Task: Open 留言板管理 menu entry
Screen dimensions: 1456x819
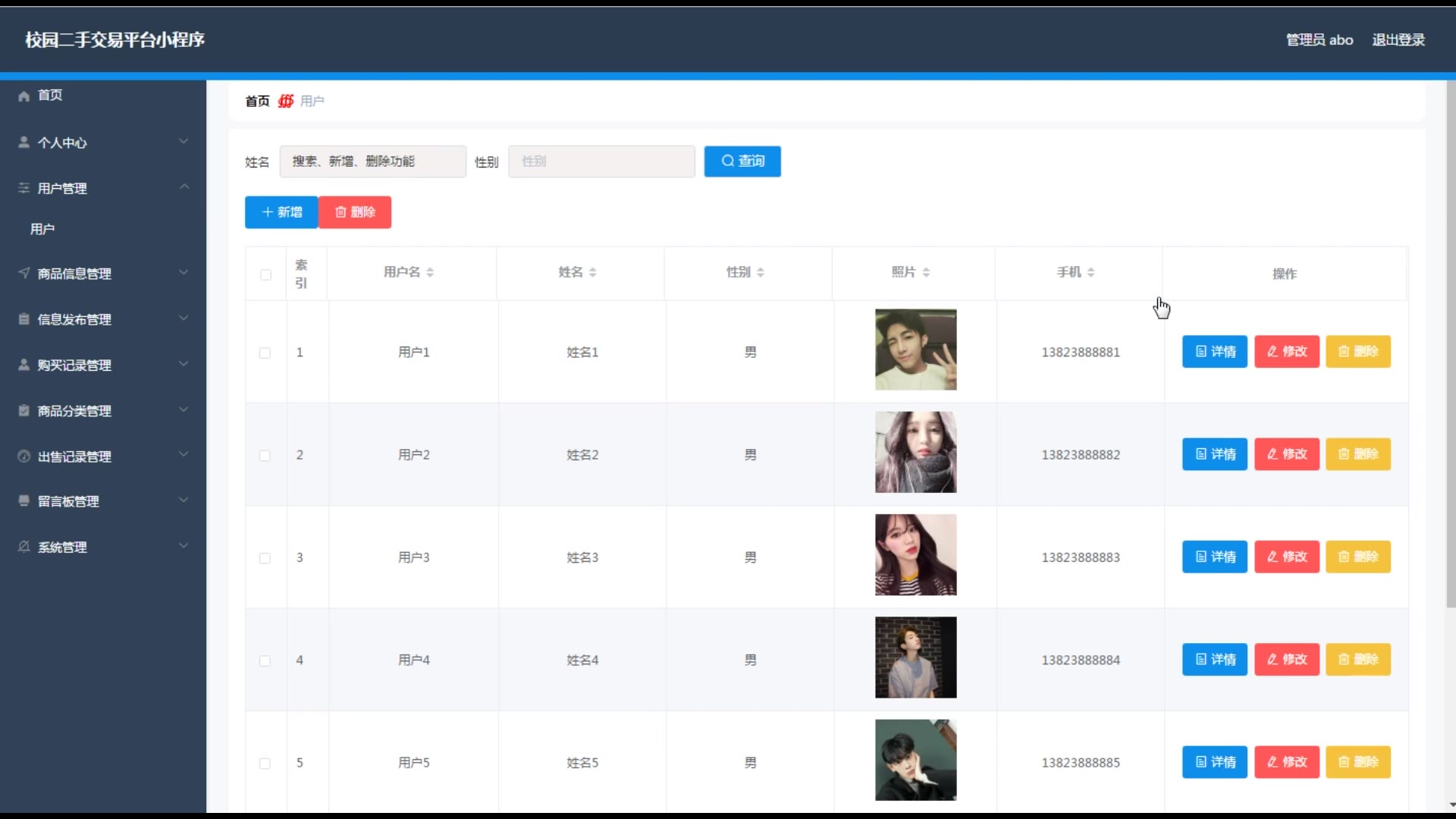Action: (x=103, y=501)
